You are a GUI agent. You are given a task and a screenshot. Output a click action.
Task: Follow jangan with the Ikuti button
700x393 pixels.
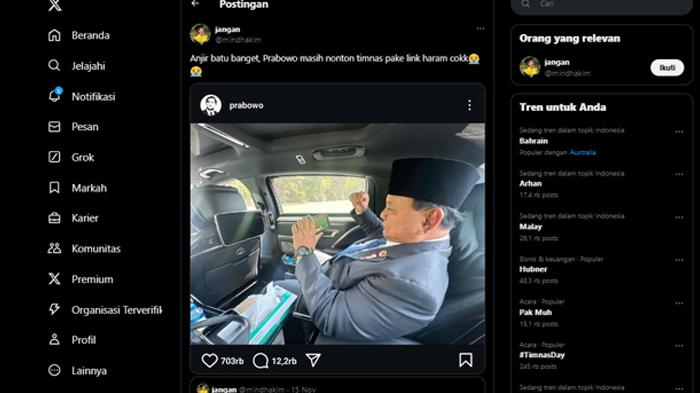[667, 67]
